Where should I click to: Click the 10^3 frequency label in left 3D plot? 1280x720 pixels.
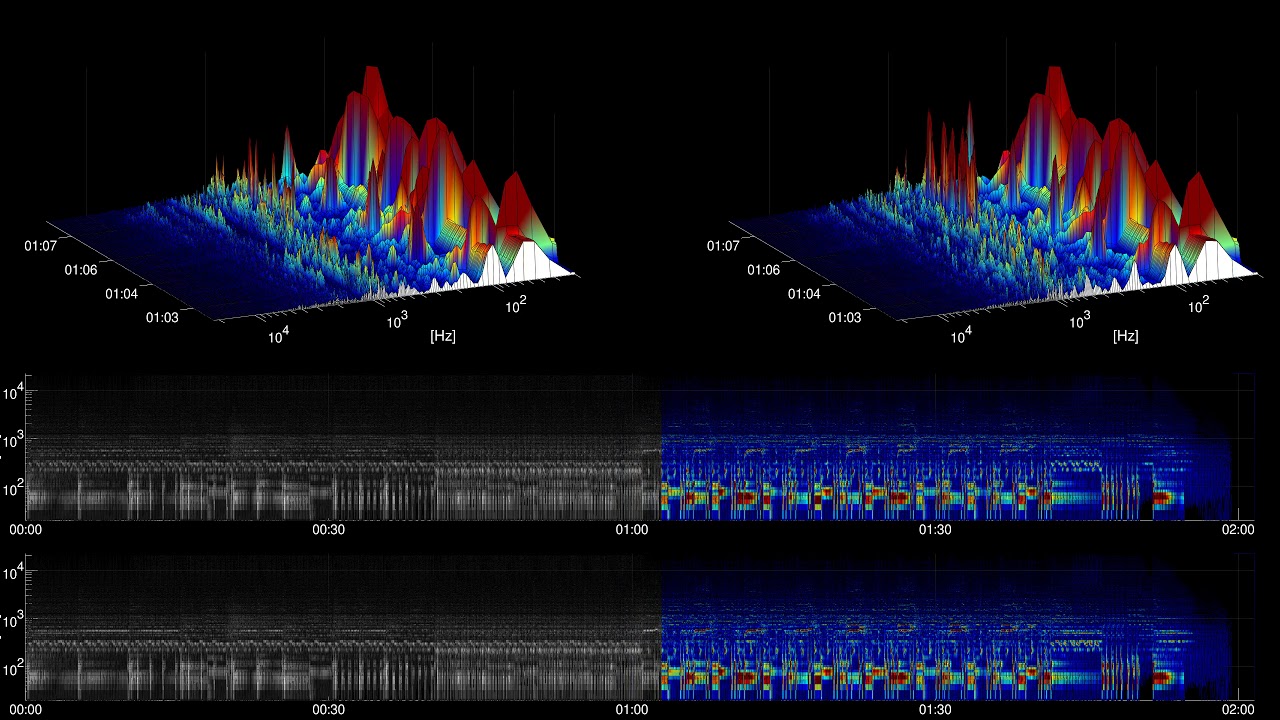(397, 319)
